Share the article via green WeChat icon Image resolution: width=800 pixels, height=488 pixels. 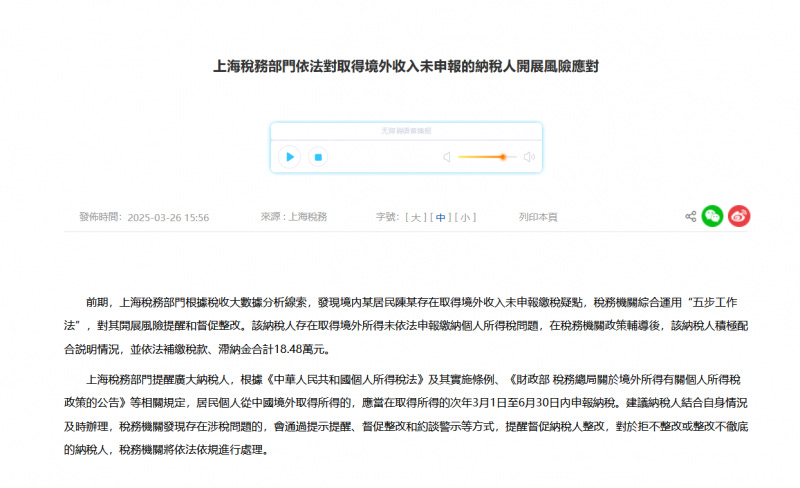[712, 216]
